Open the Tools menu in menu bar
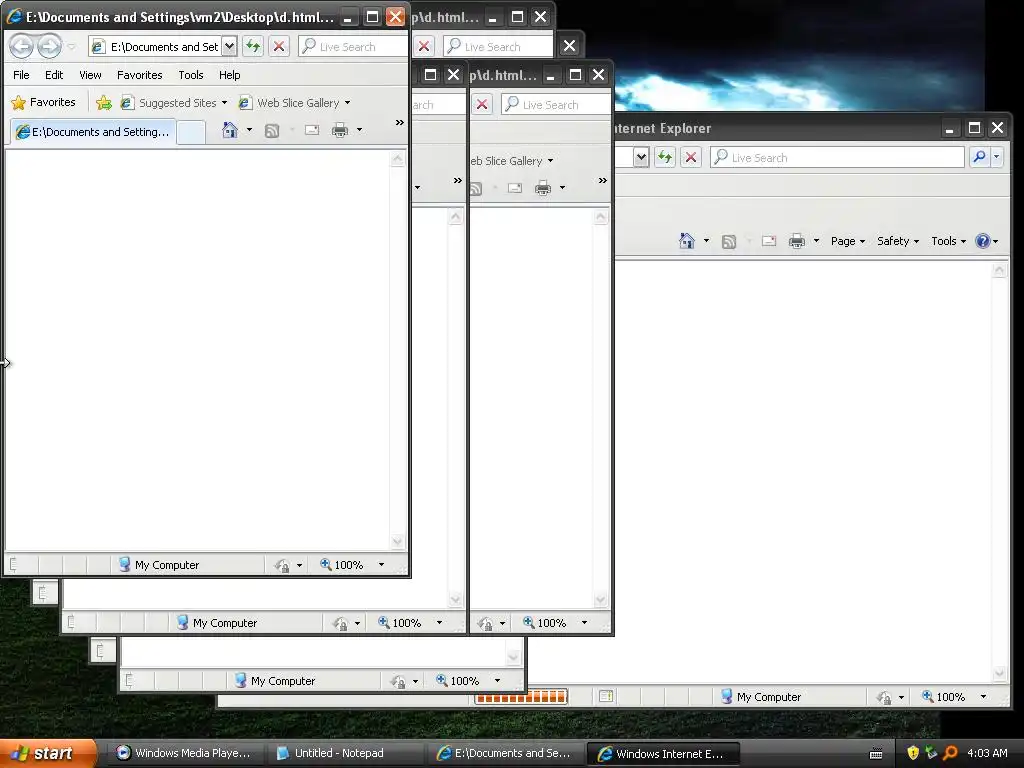1024x768 pixels. (191, 75)
